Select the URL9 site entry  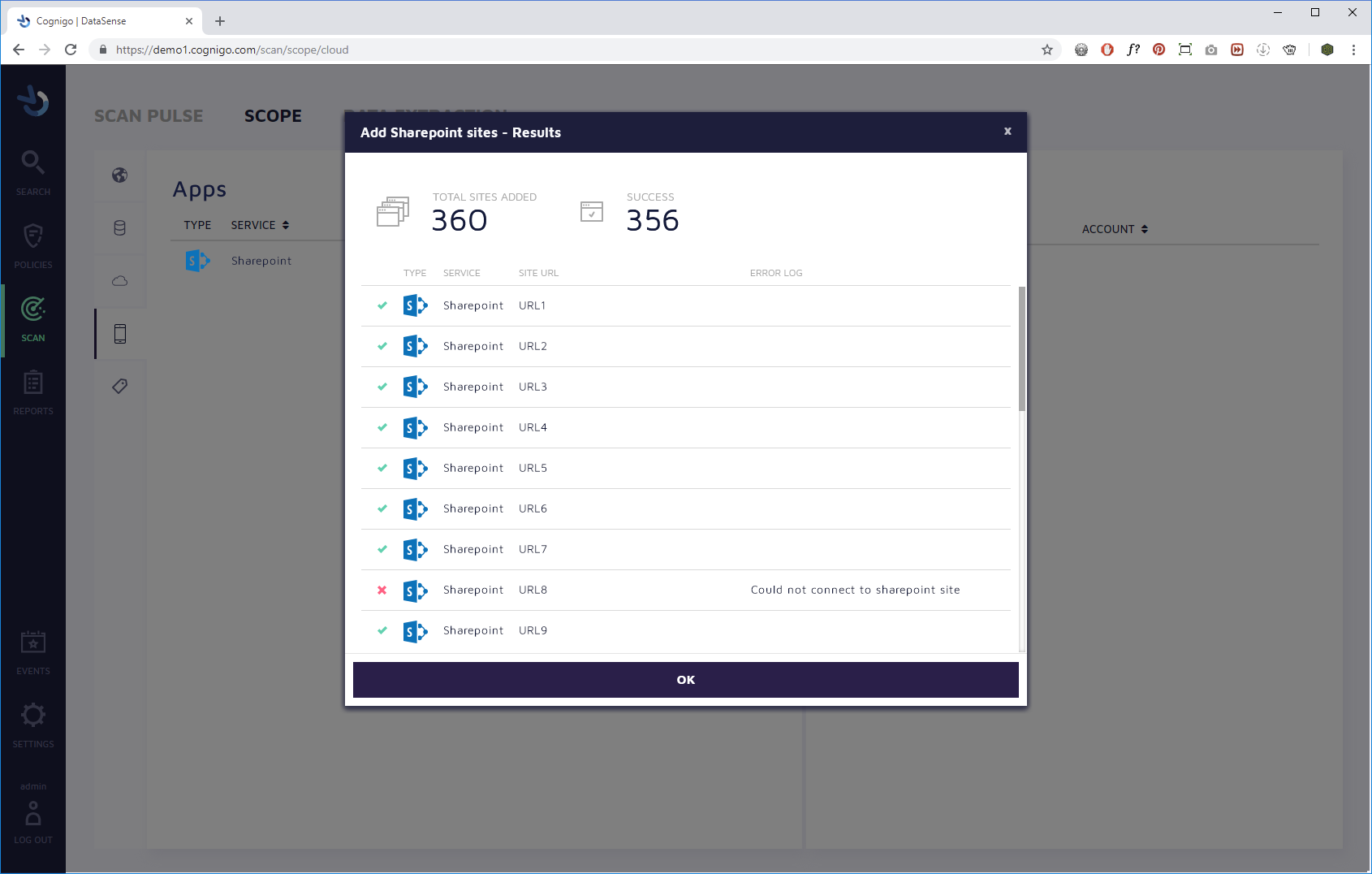(x=533, y=630)
